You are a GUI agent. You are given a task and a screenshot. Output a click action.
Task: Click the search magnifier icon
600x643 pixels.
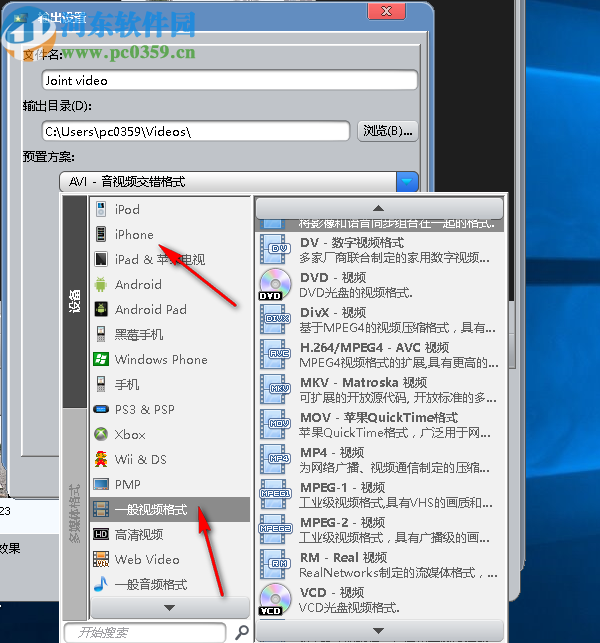tap(242, 632)
